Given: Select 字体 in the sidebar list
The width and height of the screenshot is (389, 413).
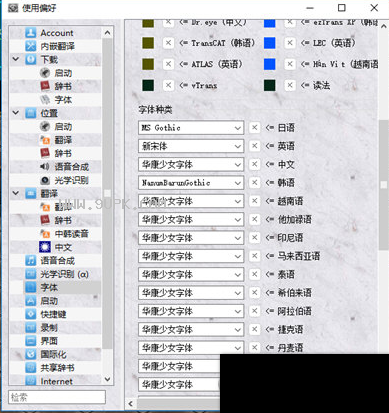Looking at the screenshot, I should (49, 287).
